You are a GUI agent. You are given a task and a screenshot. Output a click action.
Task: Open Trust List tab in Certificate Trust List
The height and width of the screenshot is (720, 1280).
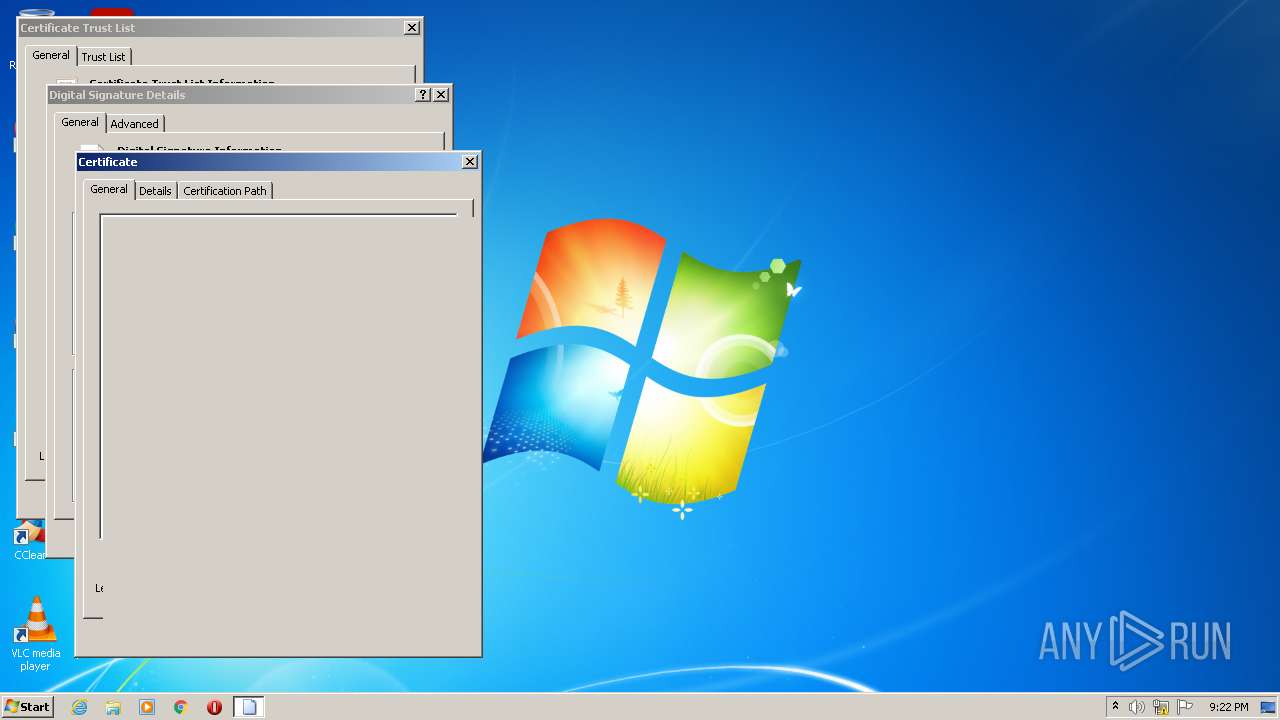coord(103,57)
